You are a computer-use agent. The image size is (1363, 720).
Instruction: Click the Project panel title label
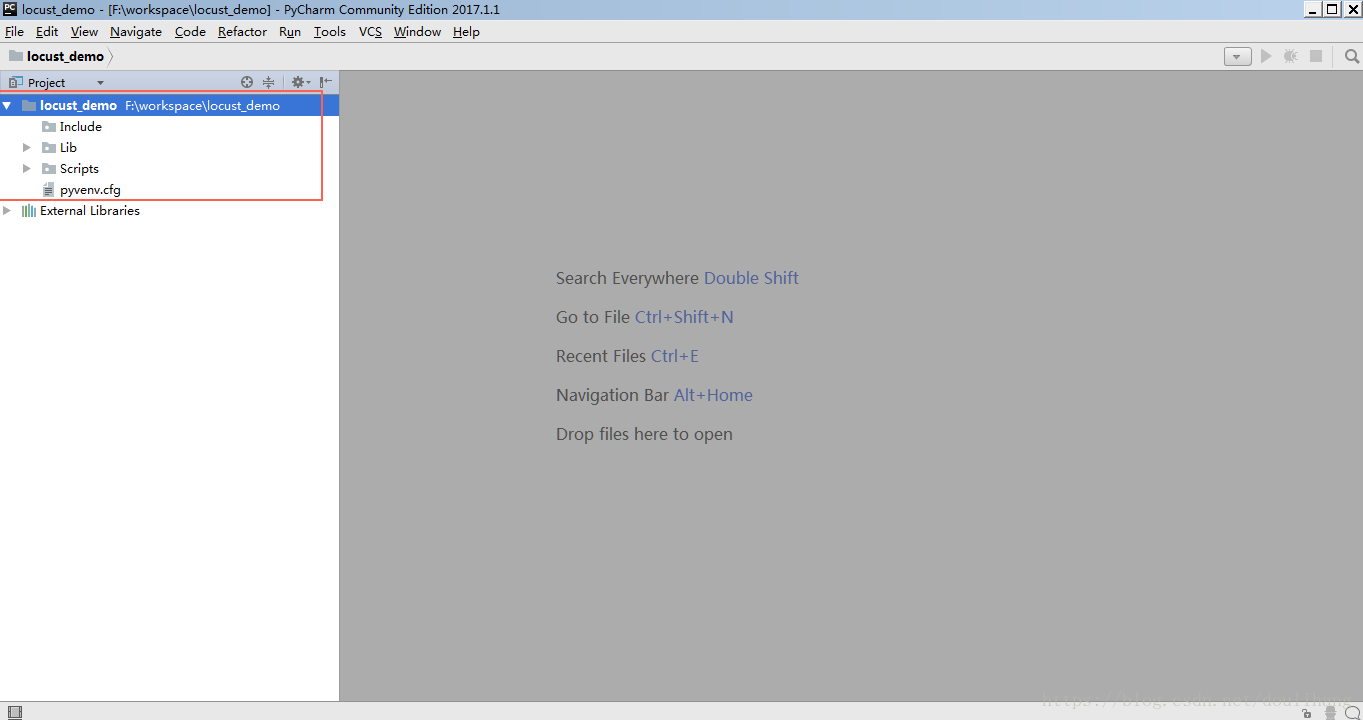pyautogui.click(x=46, y=83)
